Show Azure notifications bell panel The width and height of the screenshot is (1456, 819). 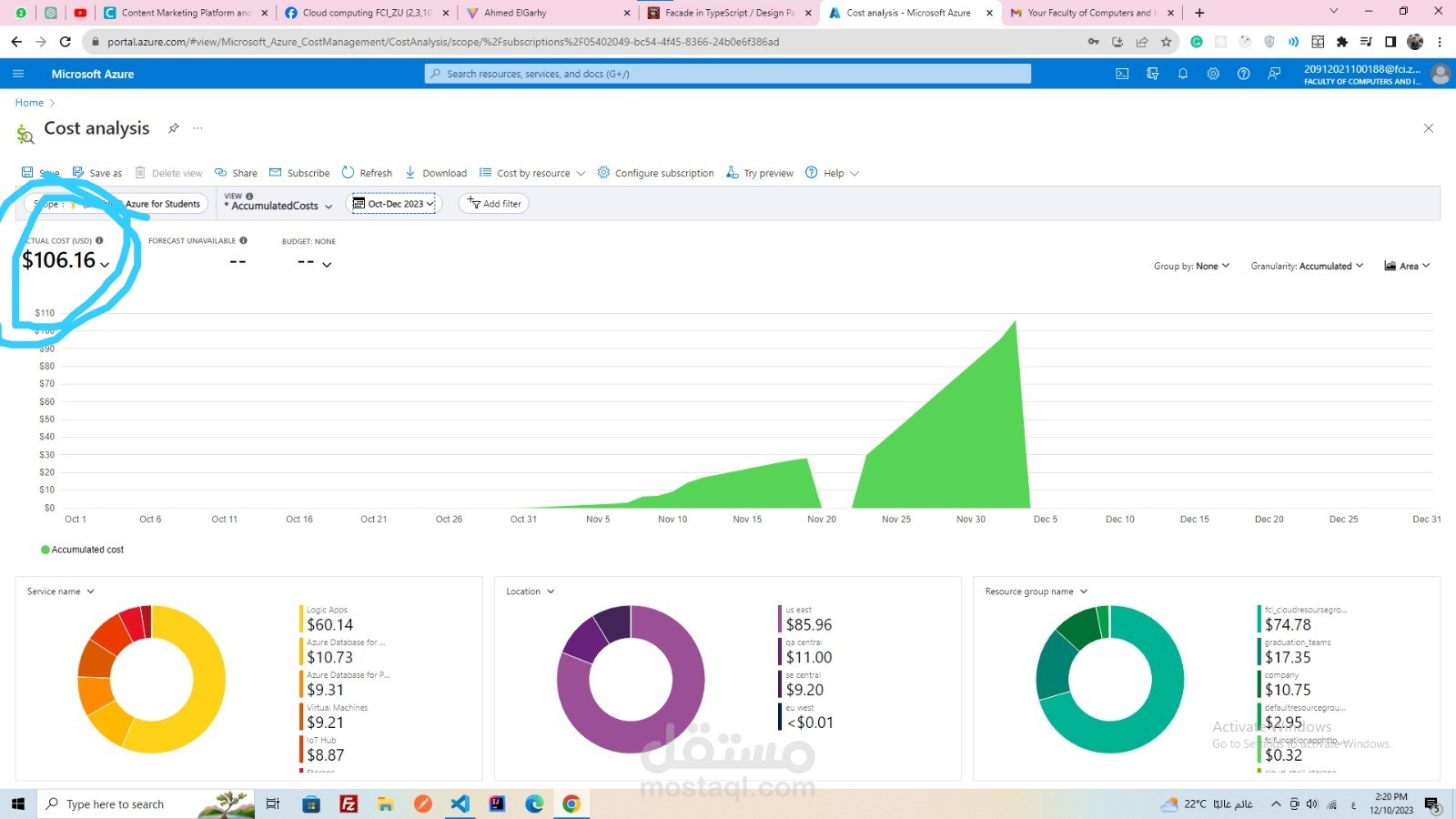1183,74
